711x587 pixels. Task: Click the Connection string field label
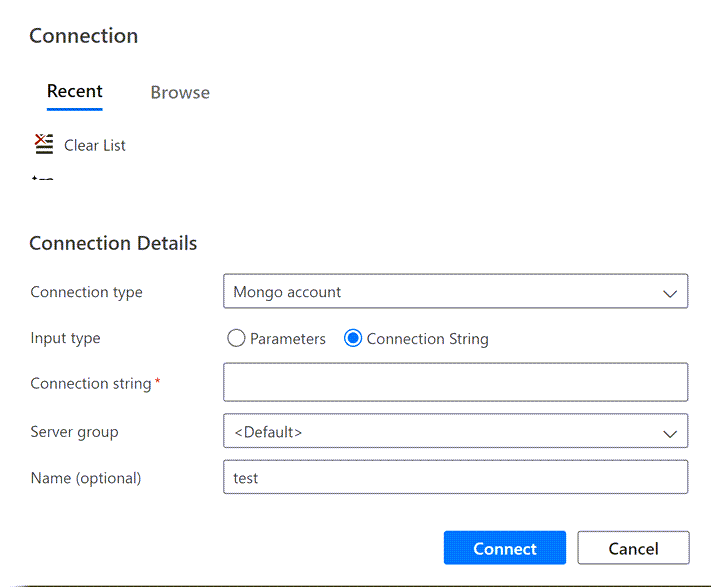coord(91,384)
